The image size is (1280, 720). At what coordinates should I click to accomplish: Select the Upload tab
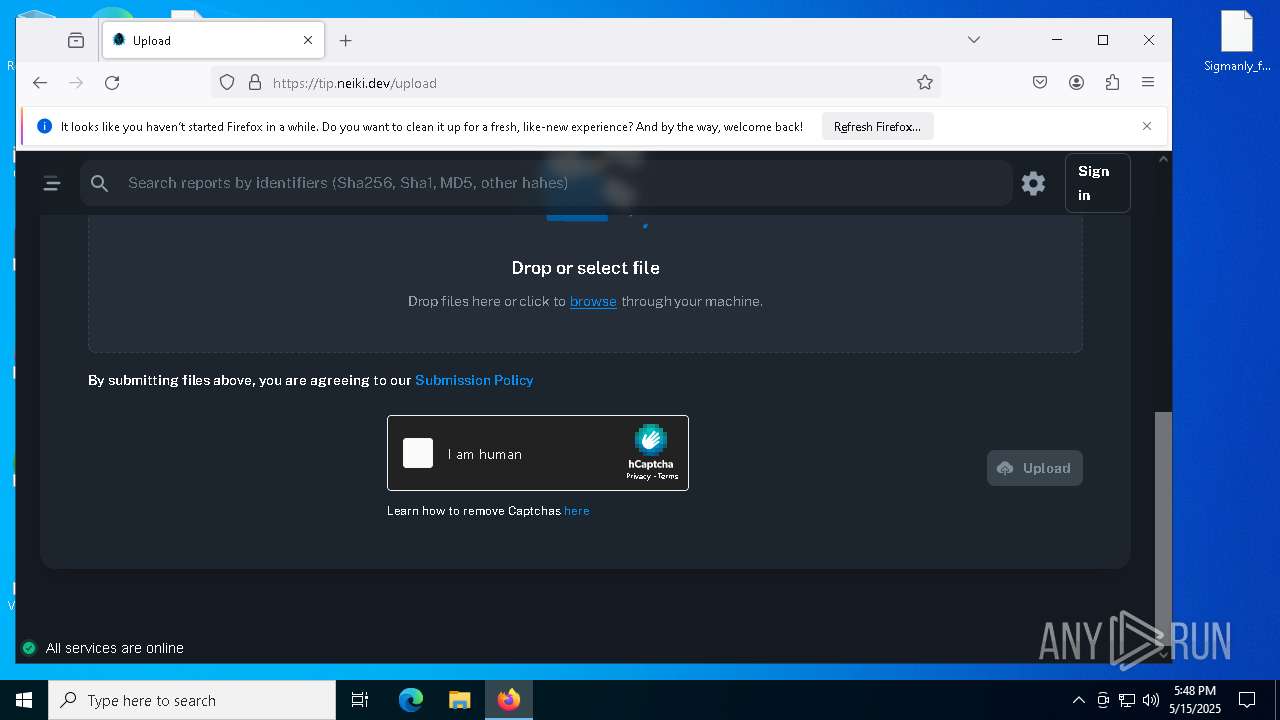214,40
